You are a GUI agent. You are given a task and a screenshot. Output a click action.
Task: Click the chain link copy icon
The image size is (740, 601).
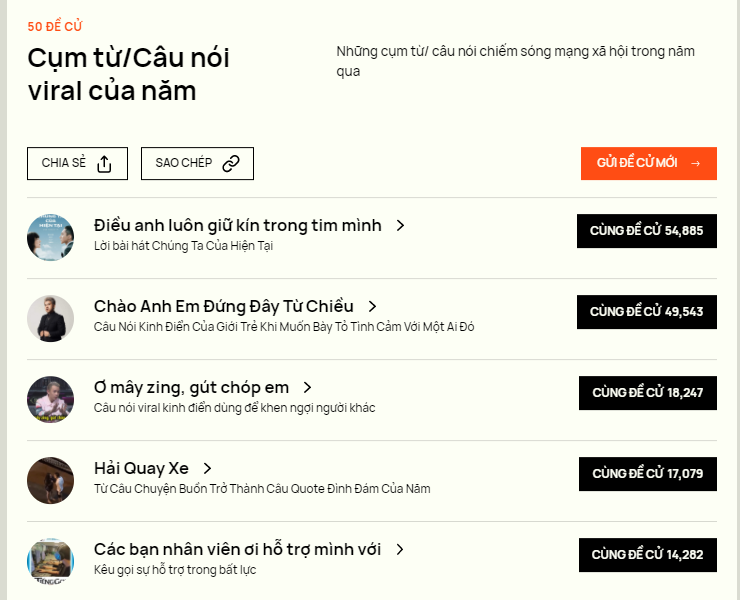[231, 164]
